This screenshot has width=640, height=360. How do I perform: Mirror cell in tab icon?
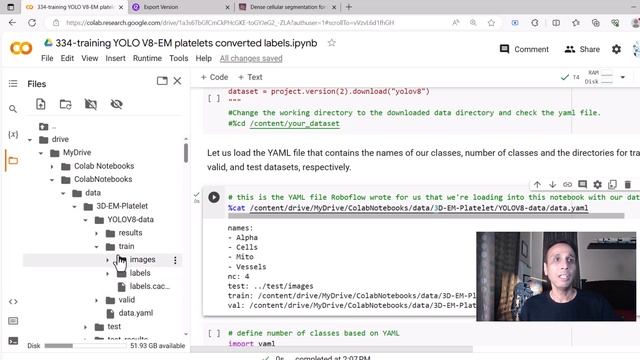612,184
